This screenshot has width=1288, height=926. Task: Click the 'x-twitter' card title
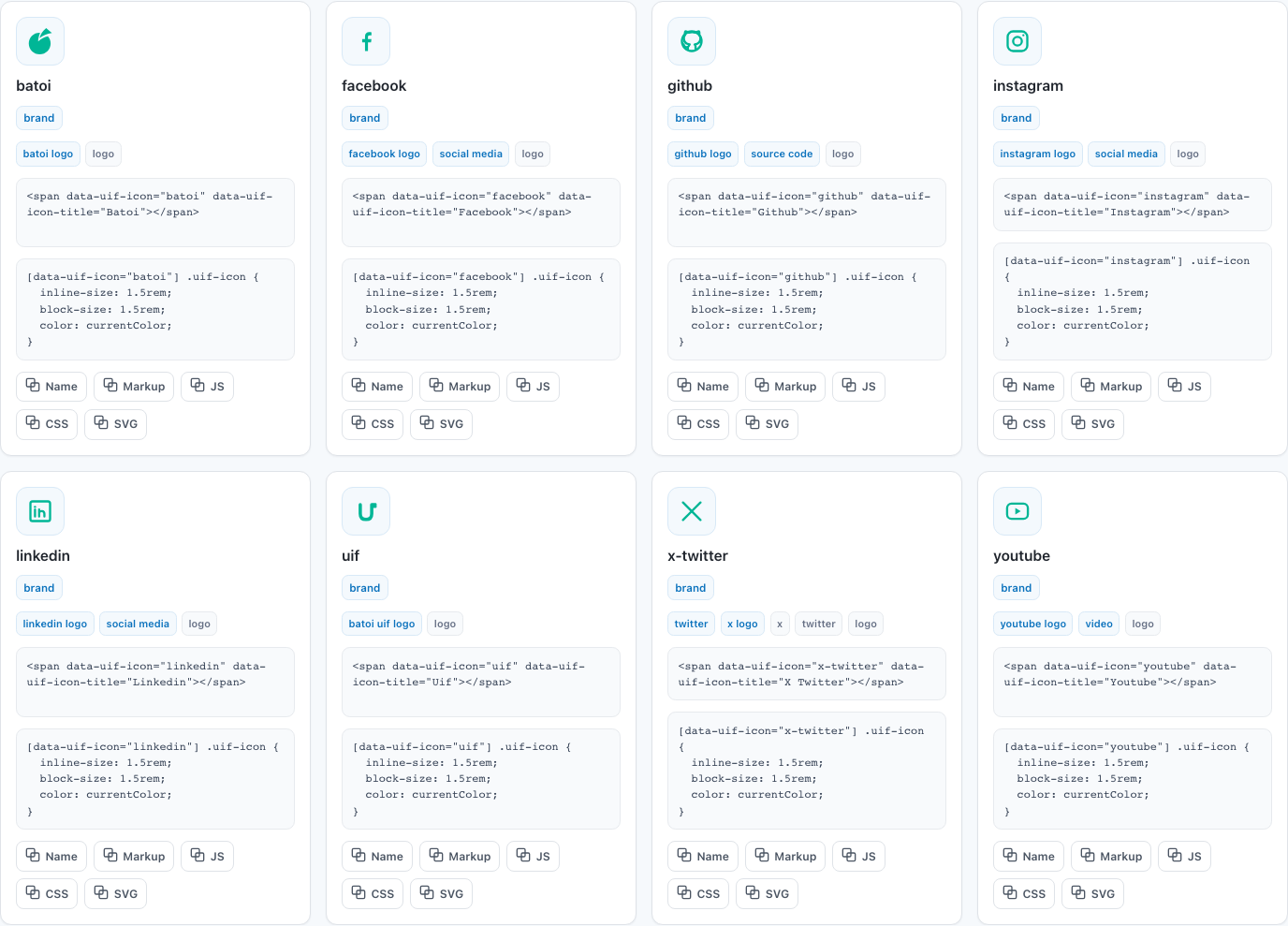697,556
